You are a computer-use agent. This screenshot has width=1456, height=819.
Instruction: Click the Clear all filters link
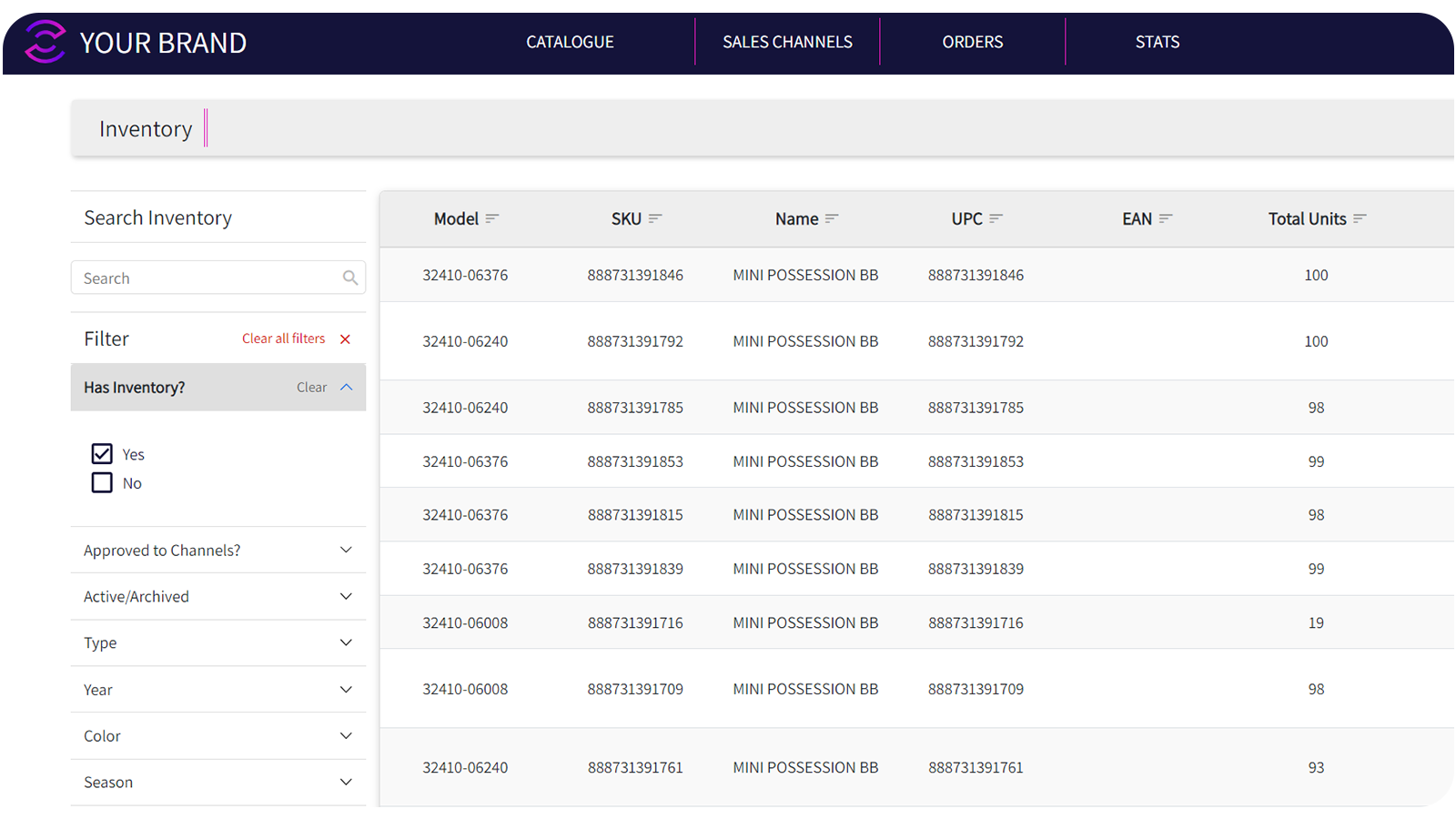(x=283, y=339)
